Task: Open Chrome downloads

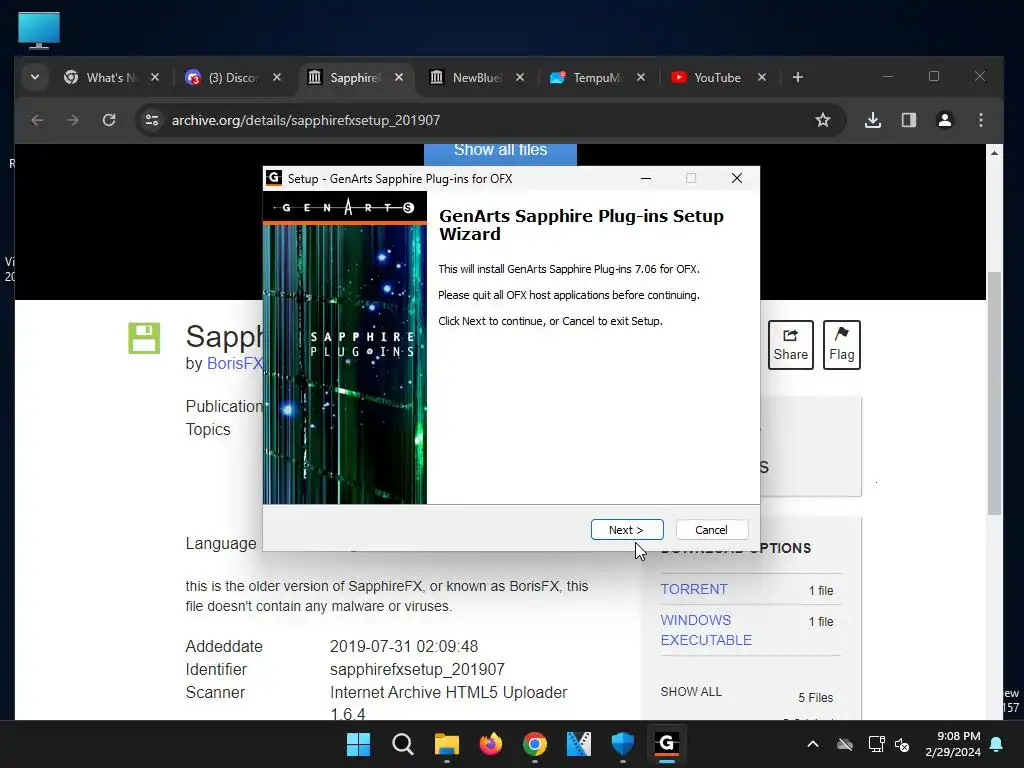Action: pos(873,120)
